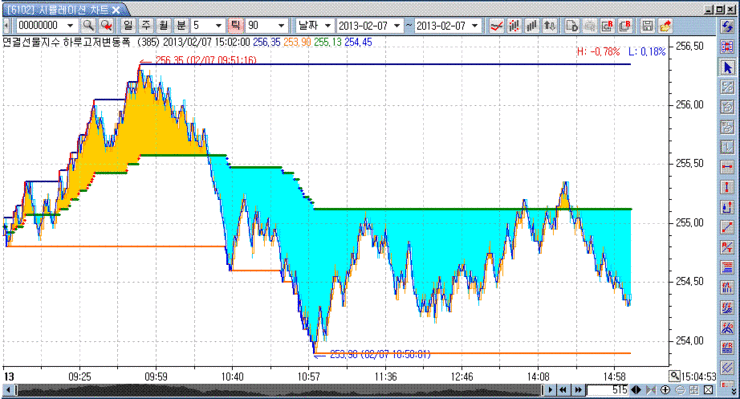The image size is (740, 399).
Task: Click the magnifier icon beside time 15:04:53
Action: (674, 376)
